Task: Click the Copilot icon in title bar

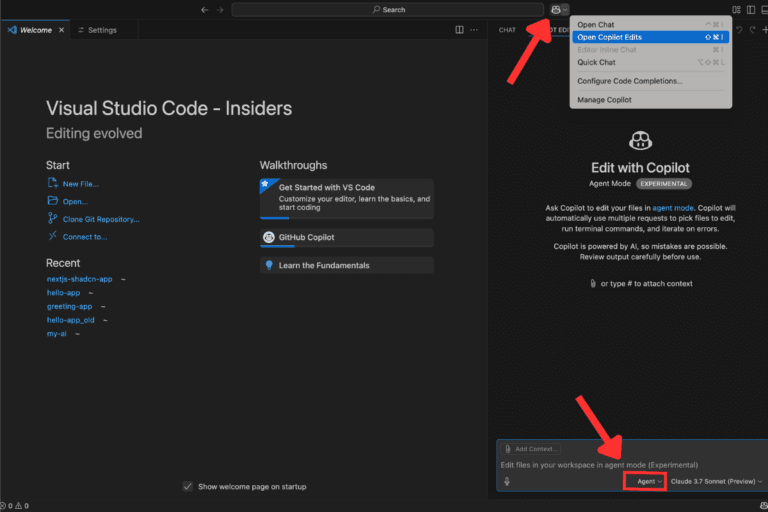Action: (x=555, y=9)
